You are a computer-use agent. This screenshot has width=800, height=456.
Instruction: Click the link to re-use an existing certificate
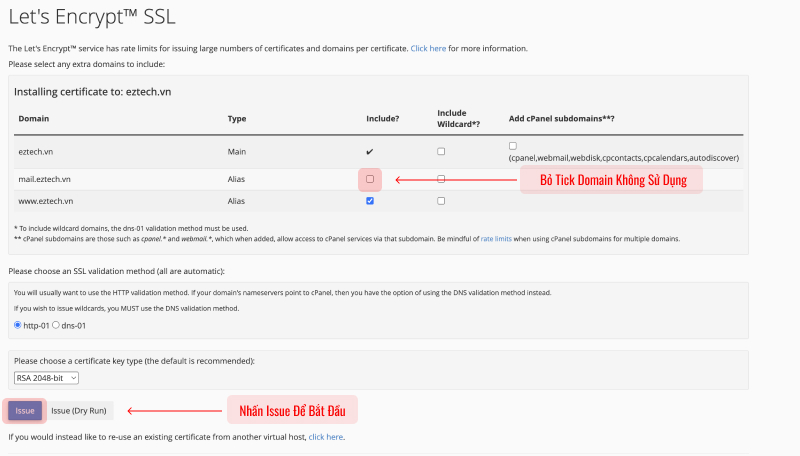pyautogui.click(x=325, y=437)
